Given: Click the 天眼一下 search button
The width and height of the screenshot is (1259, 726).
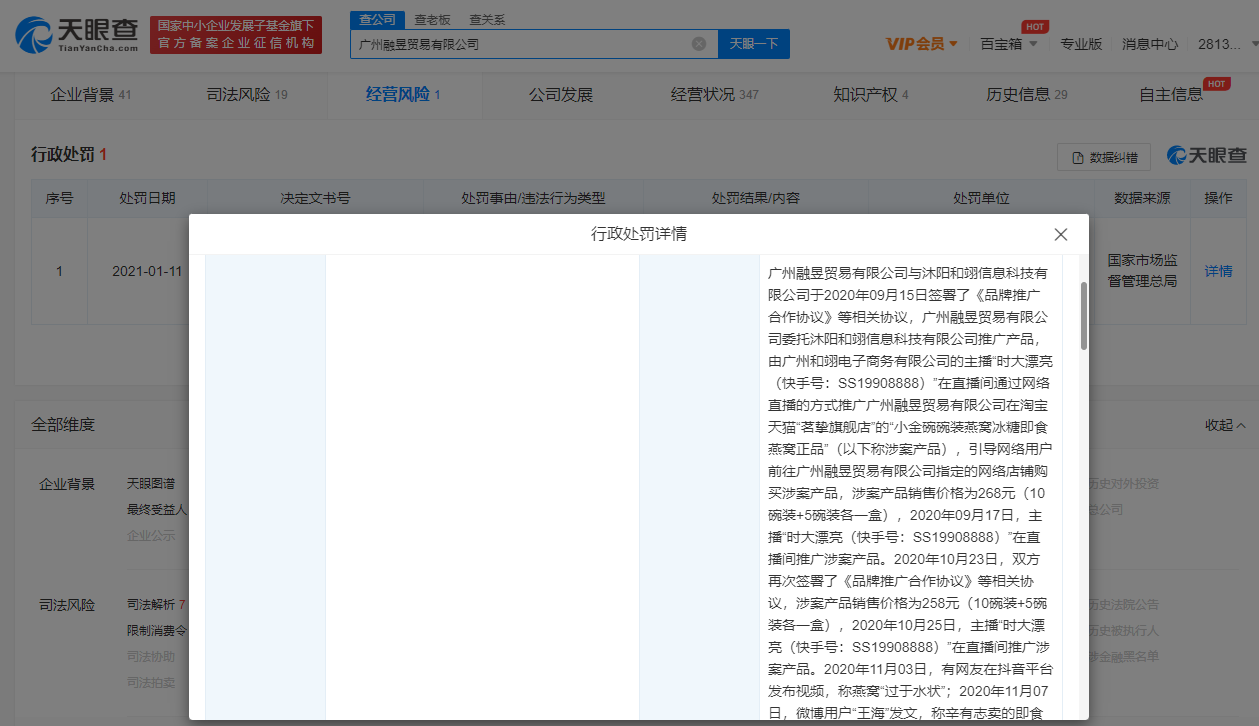Looking at the screenshot, I should (753, 44).
